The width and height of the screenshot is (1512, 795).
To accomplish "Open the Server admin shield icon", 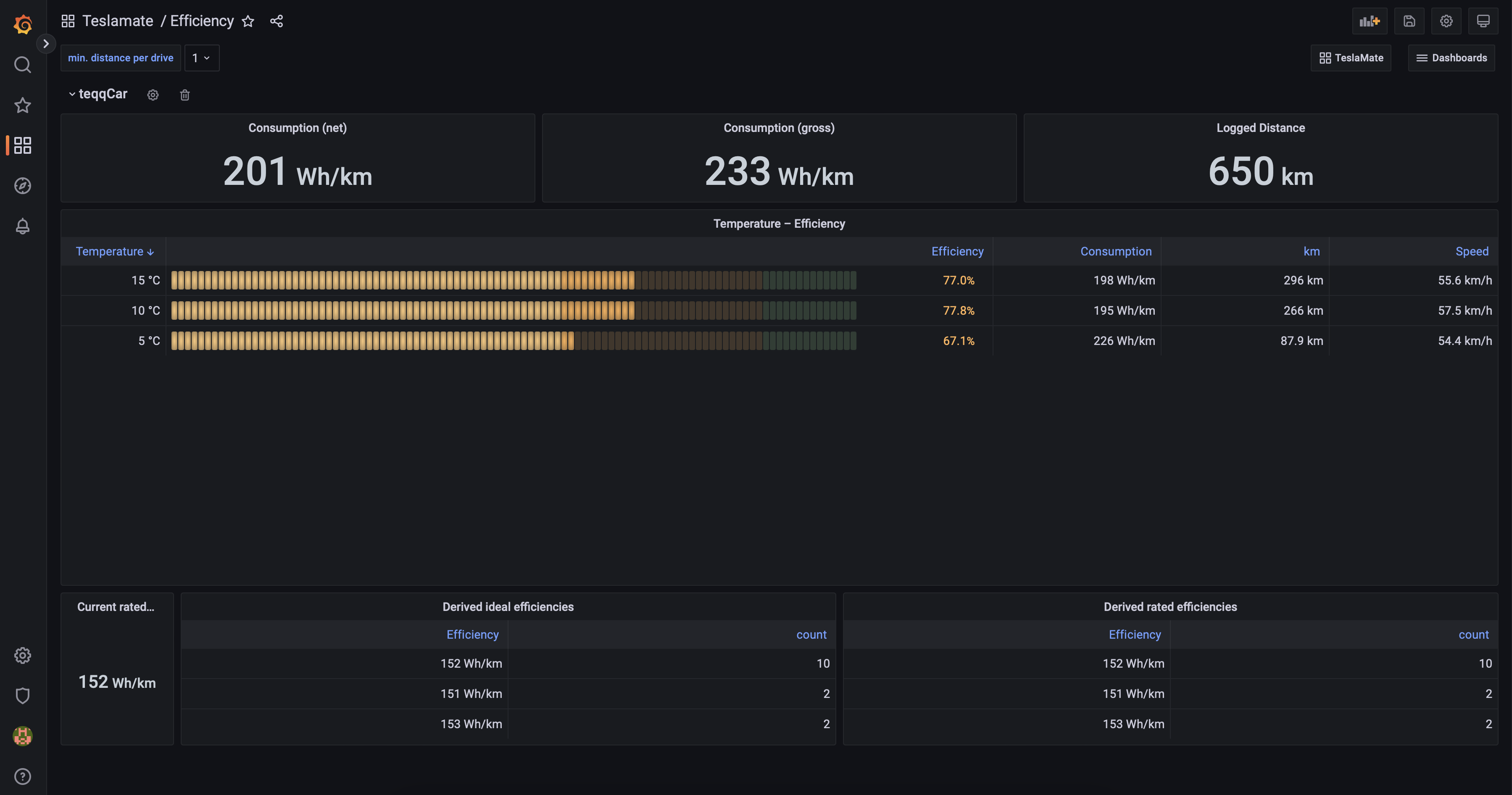I will (22, 696).
